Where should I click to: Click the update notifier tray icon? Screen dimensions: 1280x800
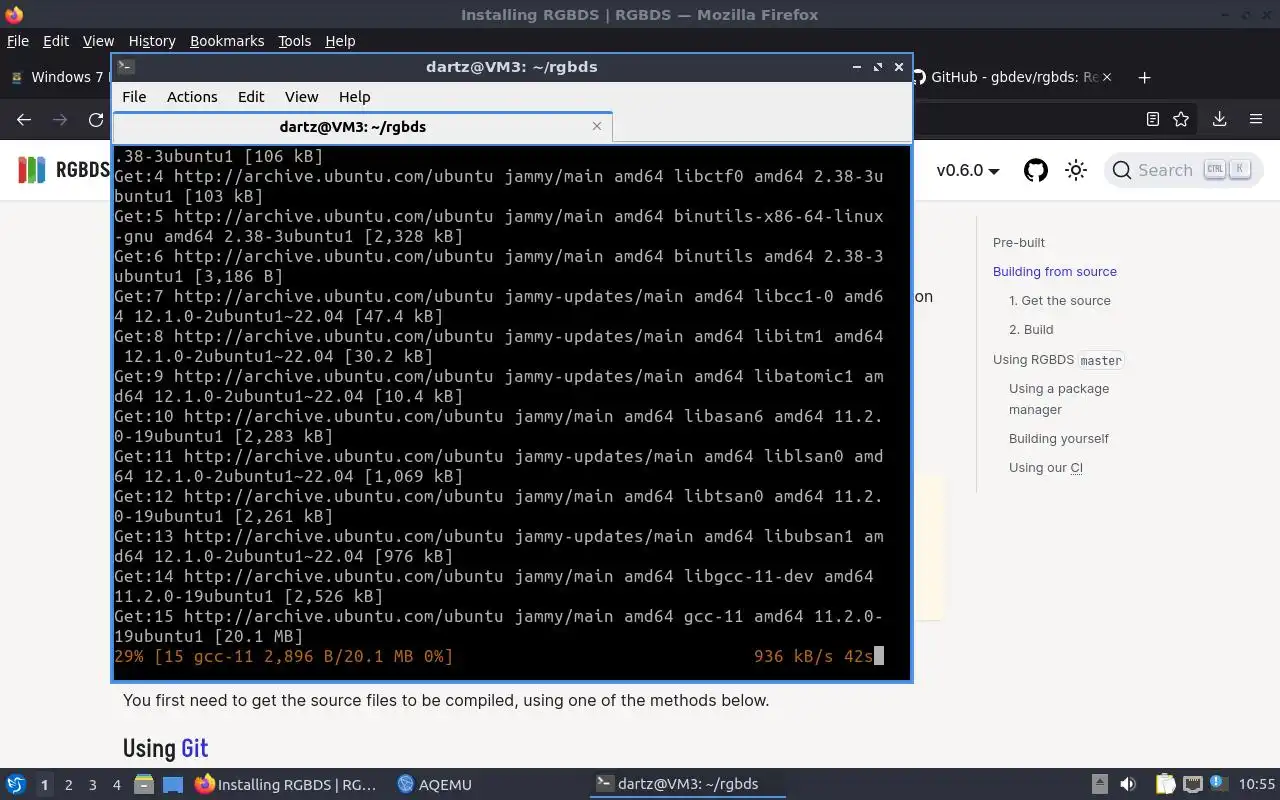point(1219,784)
